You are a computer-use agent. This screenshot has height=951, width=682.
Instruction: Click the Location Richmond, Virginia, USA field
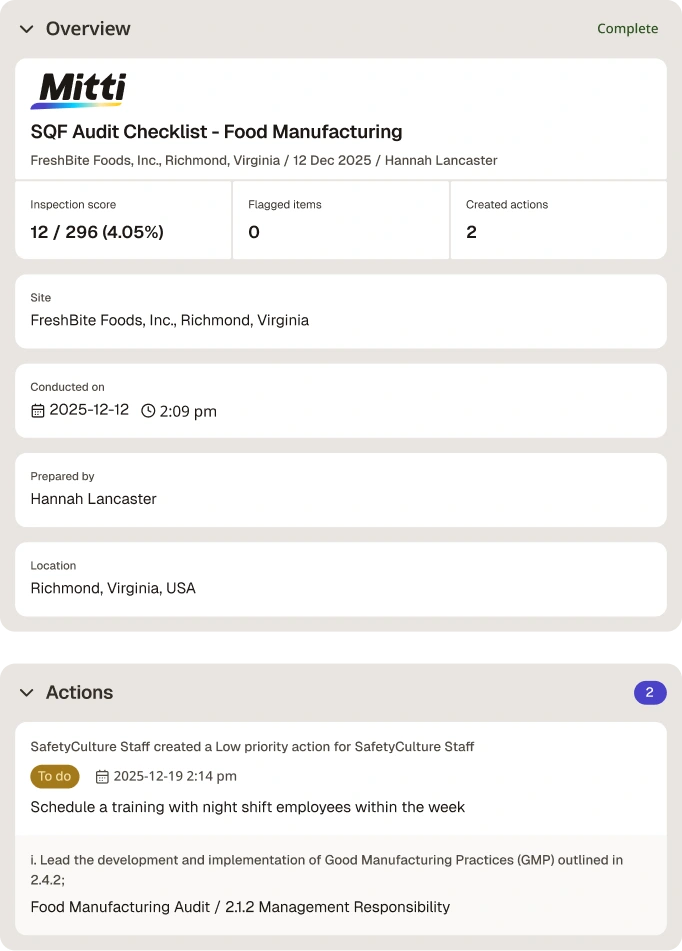(x=340, y=579)
